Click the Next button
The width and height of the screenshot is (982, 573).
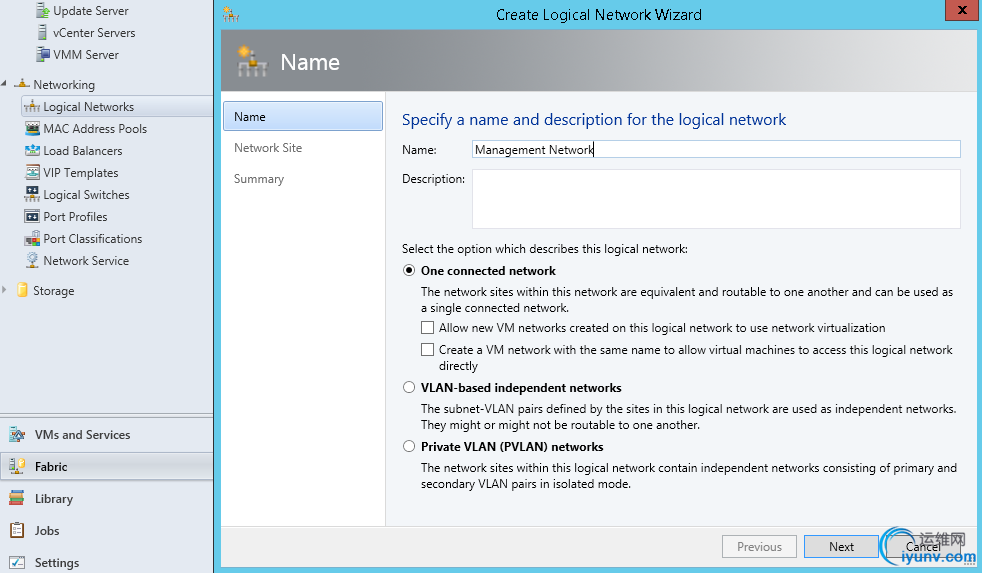click(841, 547)
